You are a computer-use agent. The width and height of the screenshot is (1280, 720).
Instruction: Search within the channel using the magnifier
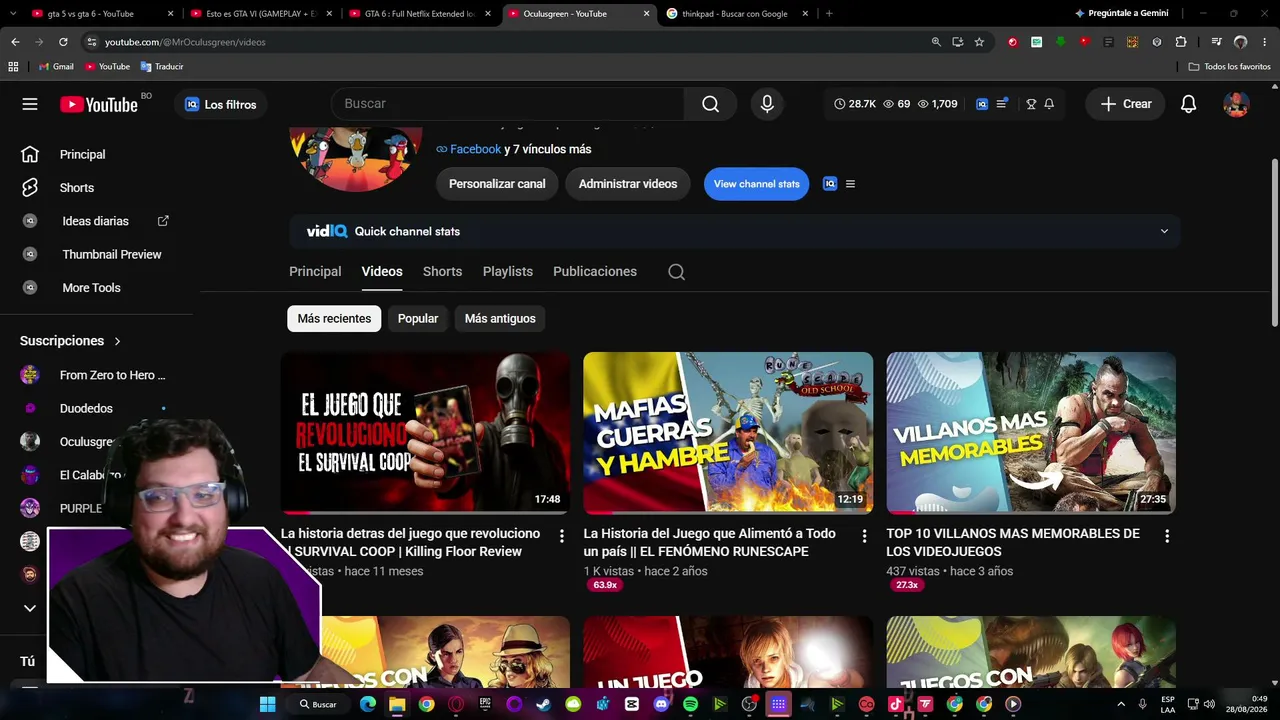pos(676,272)
